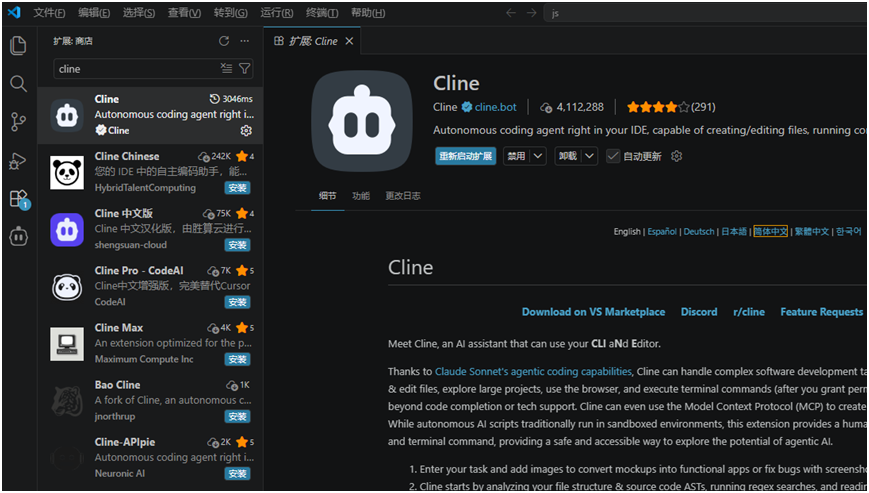This screenshot has width=869, height=493.
Task: Switch to the 更改日志 tab
Action: coord(403,196)
